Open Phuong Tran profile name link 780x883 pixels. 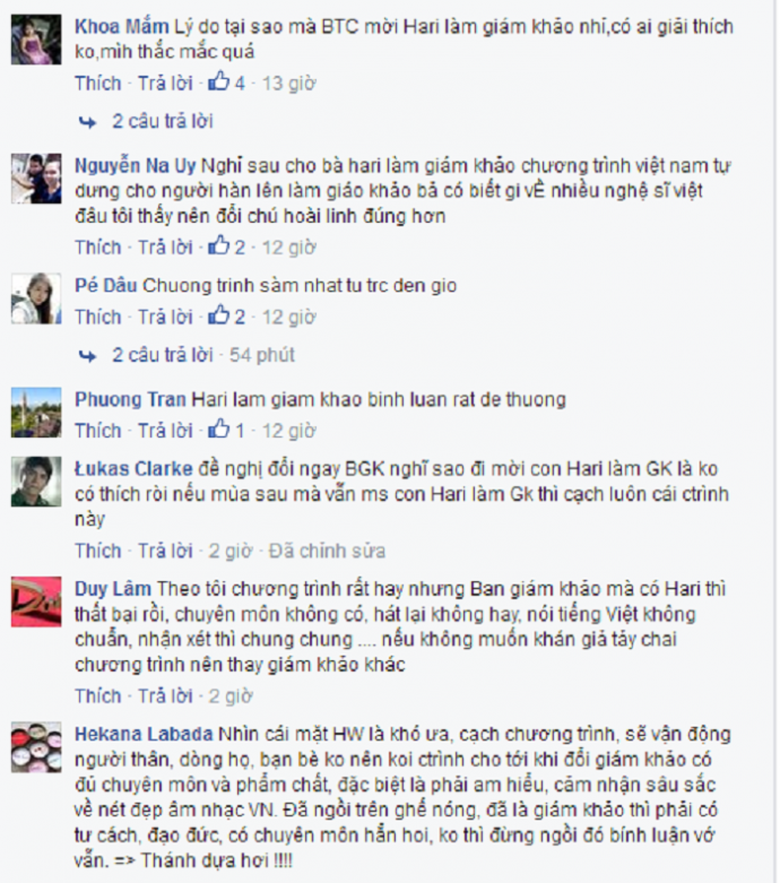(130, 399)
